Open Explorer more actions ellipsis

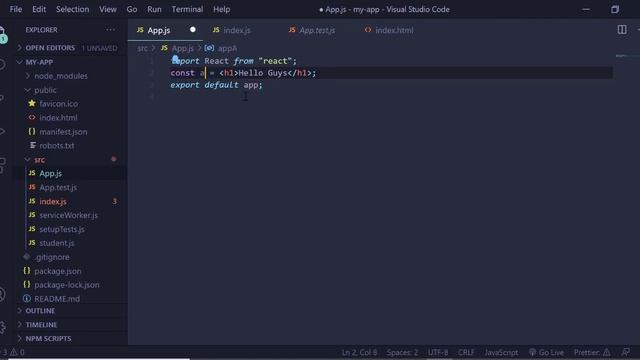tap(110, 30)
